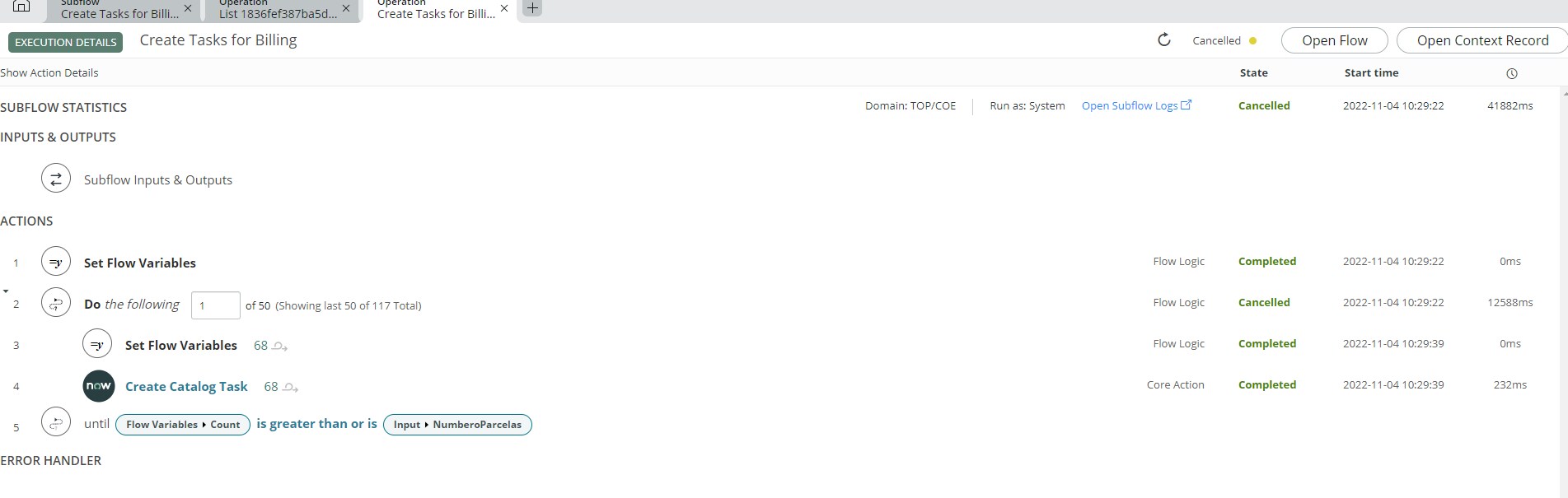Image resolution: width=1568 pixels, height=498 pixels.
Task: Open Subflow Logs link
Action: point(1130,105)
